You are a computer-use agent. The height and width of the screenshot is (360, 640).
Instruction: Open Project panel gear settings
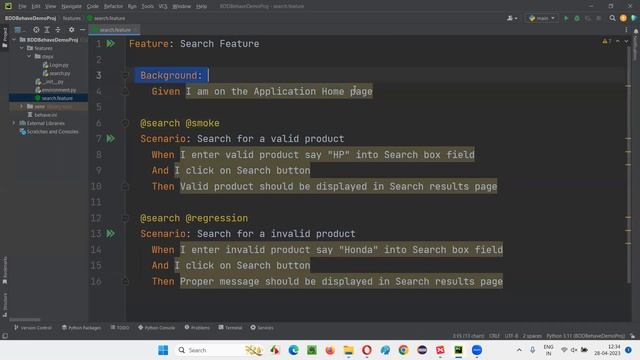click(x=71, y=30)
